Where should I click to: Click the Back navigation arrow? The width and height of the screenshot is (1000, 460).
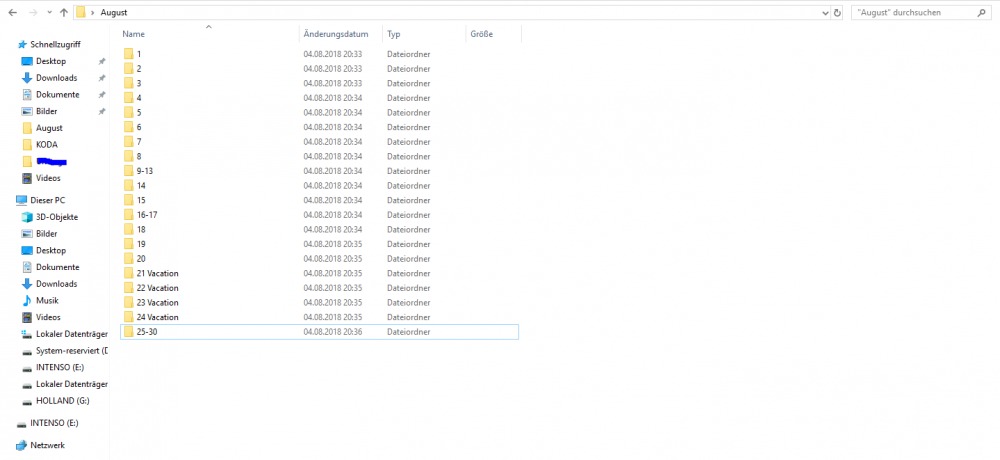tap(11, 12)
